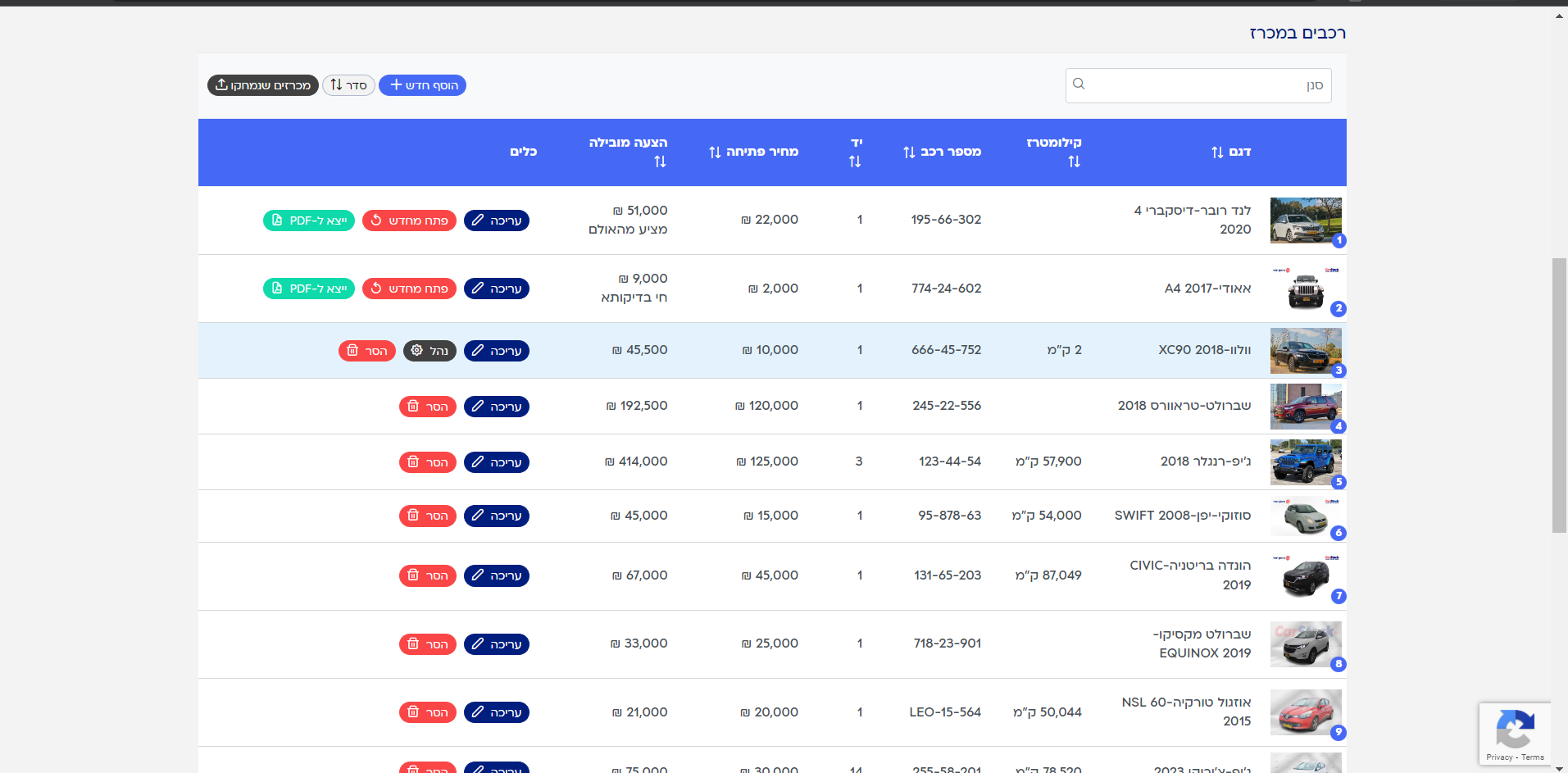Screen dimensions: 1568x773
Task: Open סדר ordering button
Action: (348, 85)
